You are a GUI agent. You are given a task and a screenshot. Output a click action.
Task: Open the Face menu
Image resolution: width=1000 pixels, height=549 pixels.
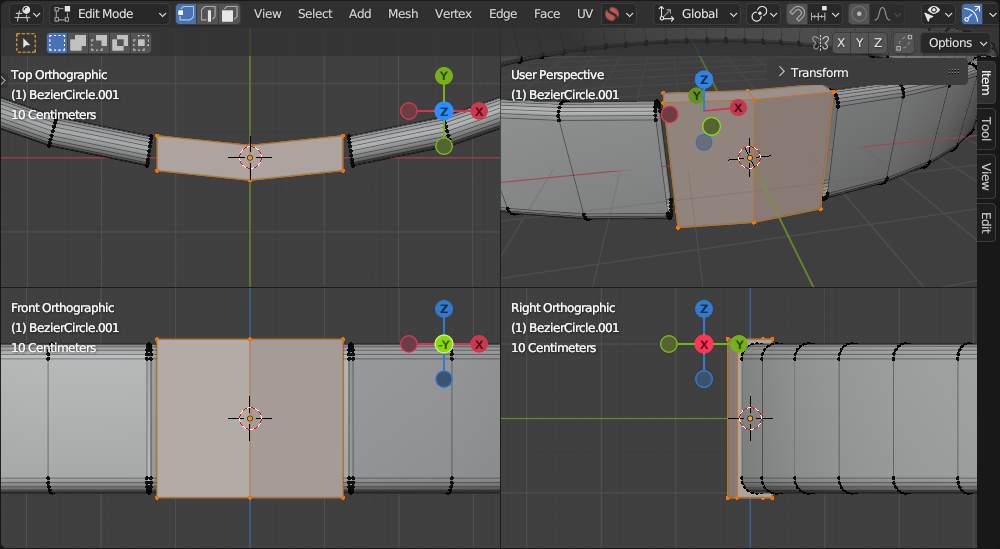point(547,13)
